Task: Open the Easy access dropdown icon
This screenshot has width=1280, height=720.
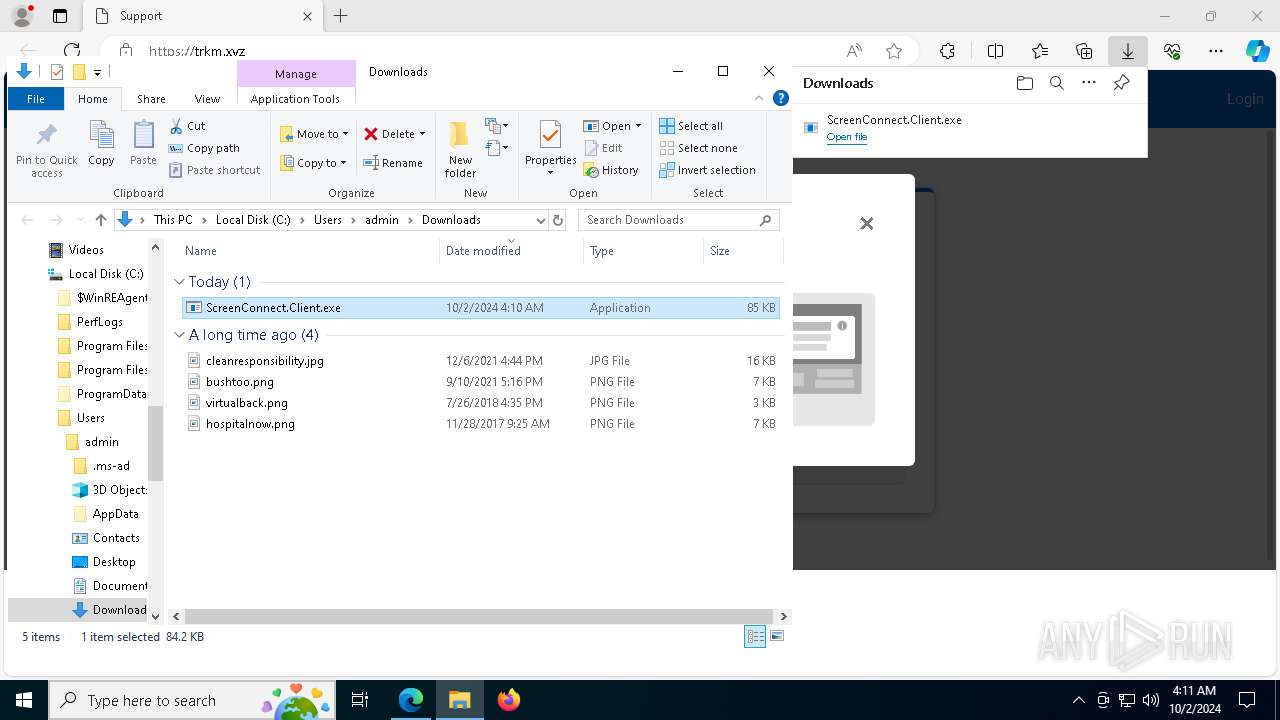Action: pos(497,149)
